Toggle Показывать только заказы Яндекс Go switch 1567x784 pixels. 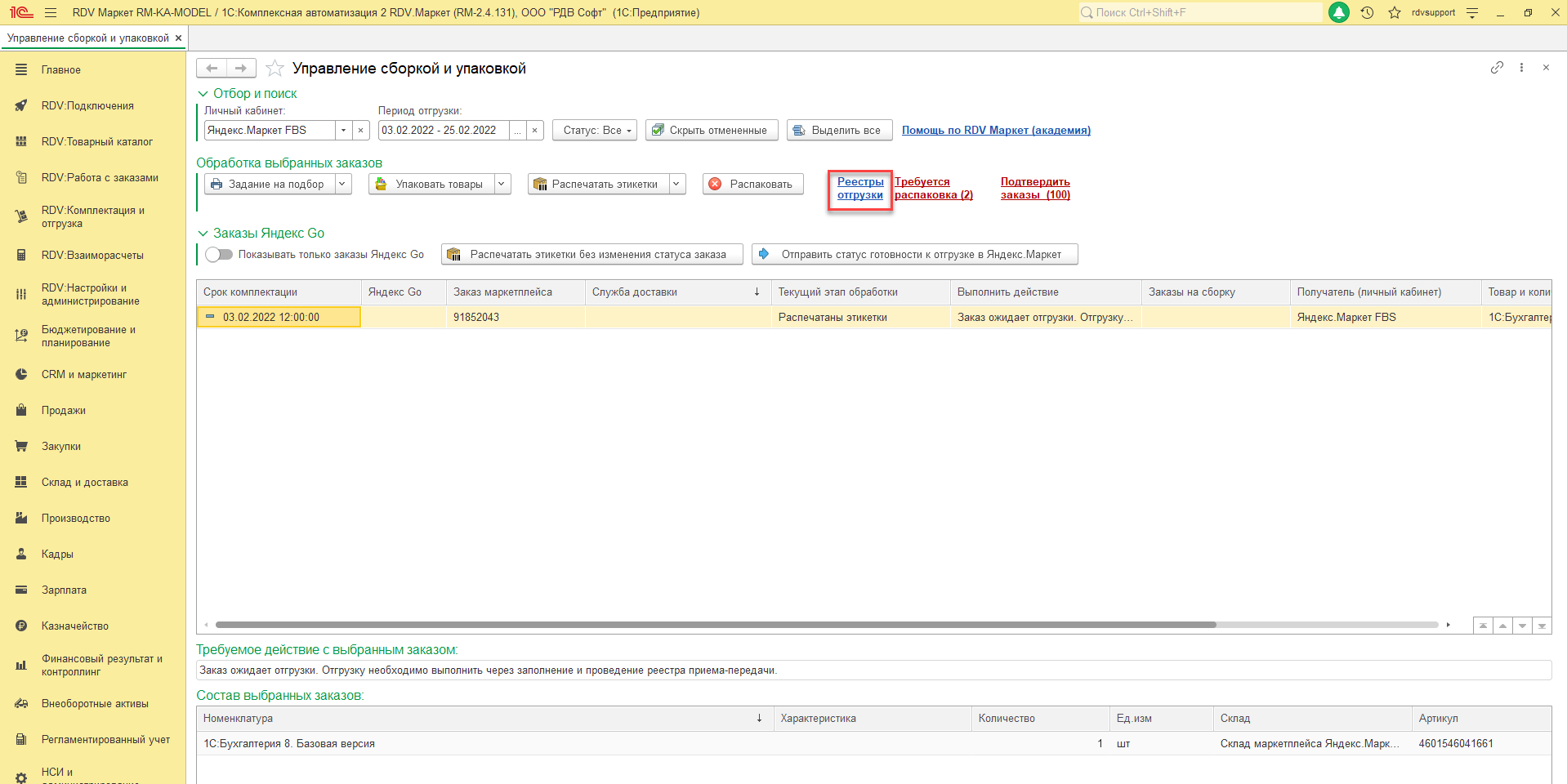pyautogui.click(x=219, y=255)
